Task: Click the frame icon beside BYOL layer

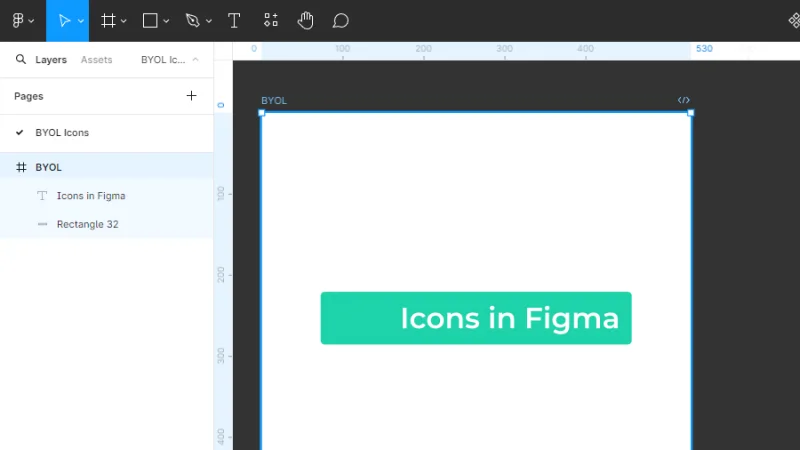Action: click(21, 167)
